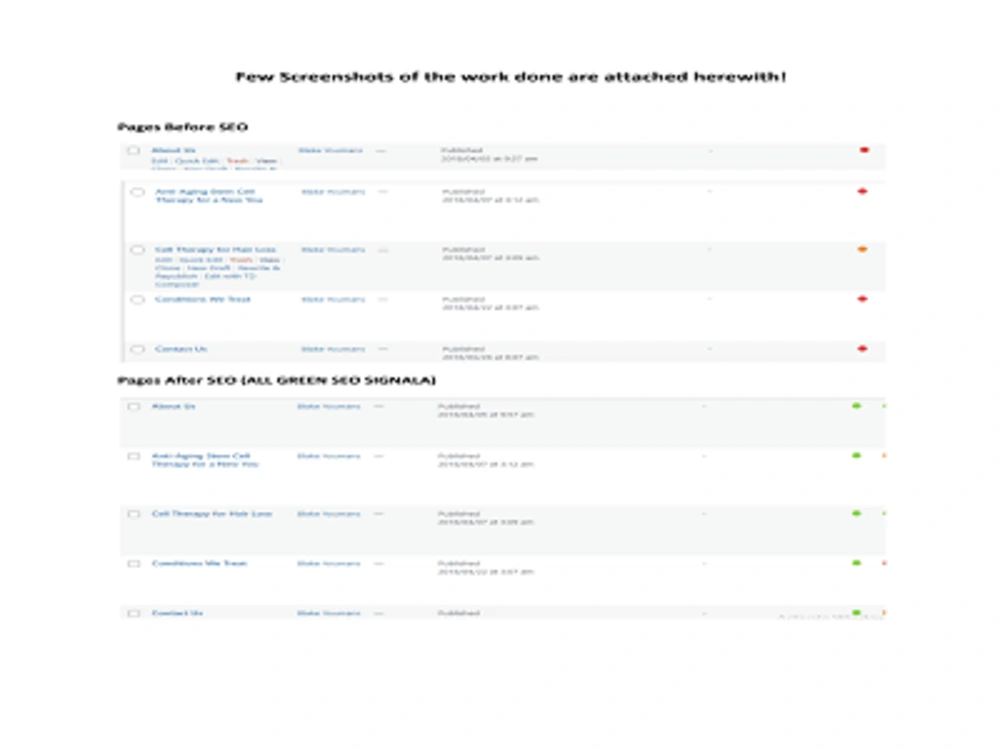Click Trash under About Us before SEO

point(237,161)
